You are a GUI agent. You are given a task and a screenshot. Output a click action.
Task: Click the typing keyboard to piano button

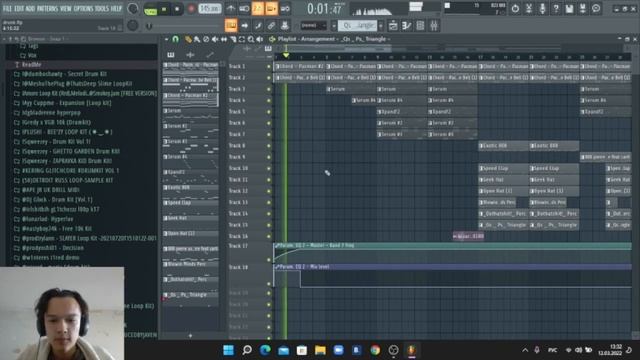click(x=231, y=26)
